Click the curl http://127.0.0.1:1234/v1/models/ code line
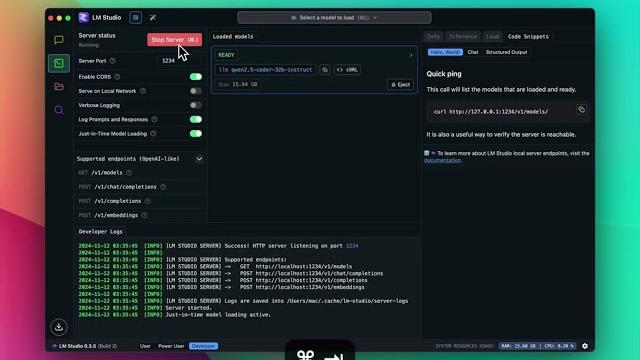 (491, 111)
